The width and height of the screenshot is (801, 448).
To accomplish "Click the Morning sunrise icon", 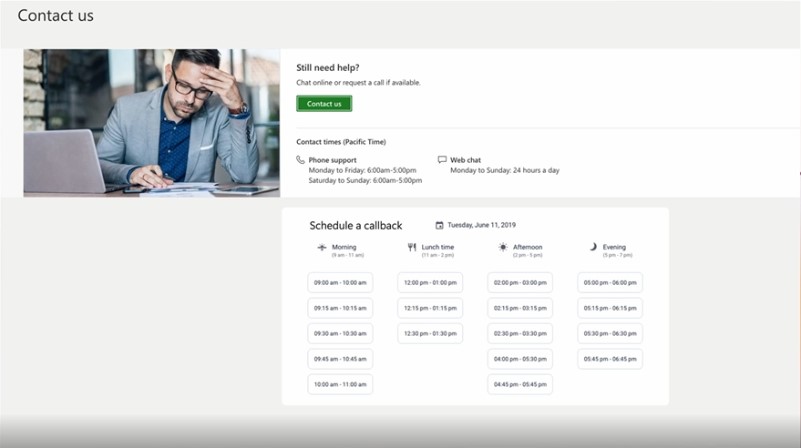I will point(322,247).
